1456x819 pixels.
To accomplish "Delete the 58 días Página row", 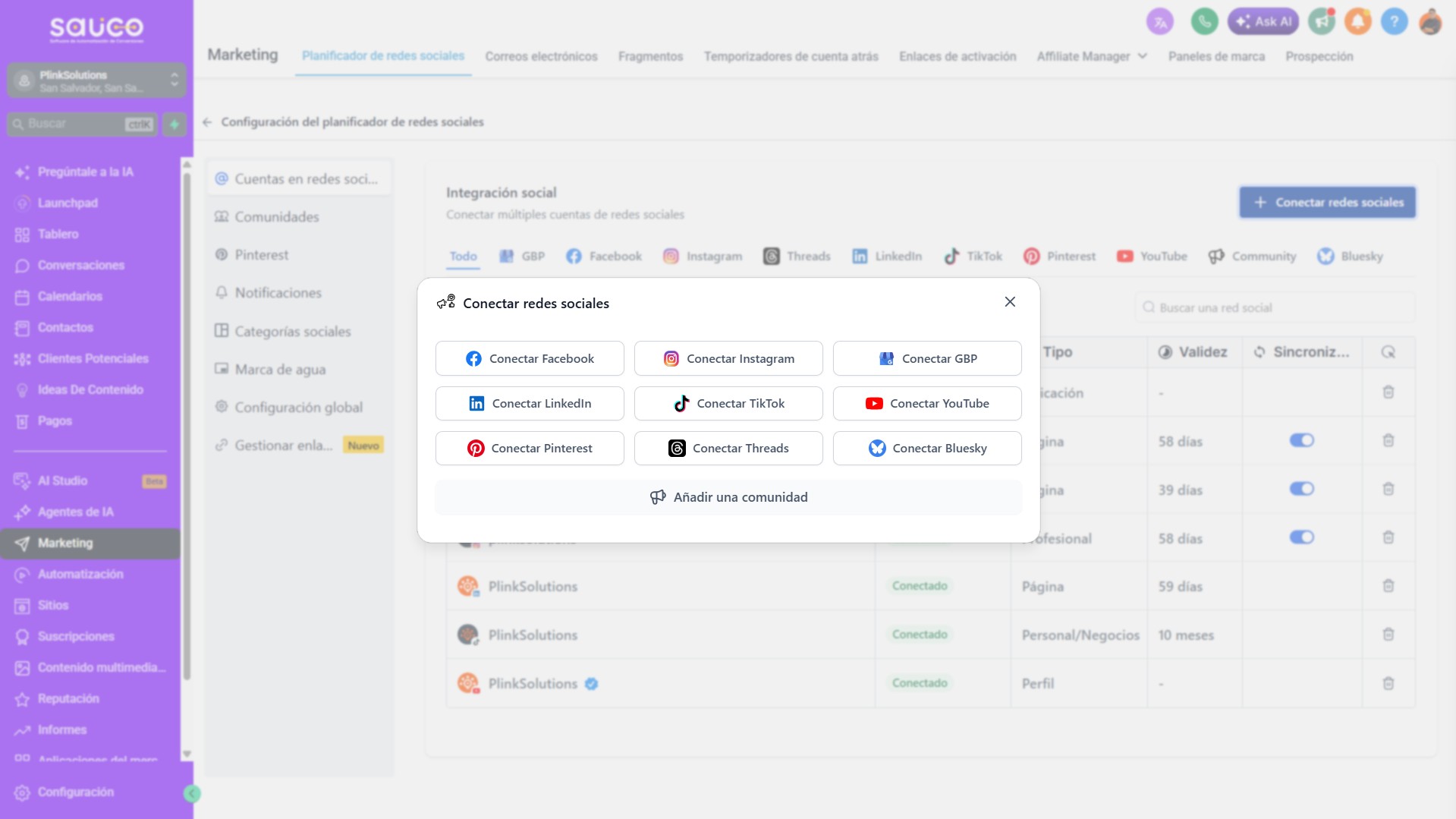I will (1388, 440).
